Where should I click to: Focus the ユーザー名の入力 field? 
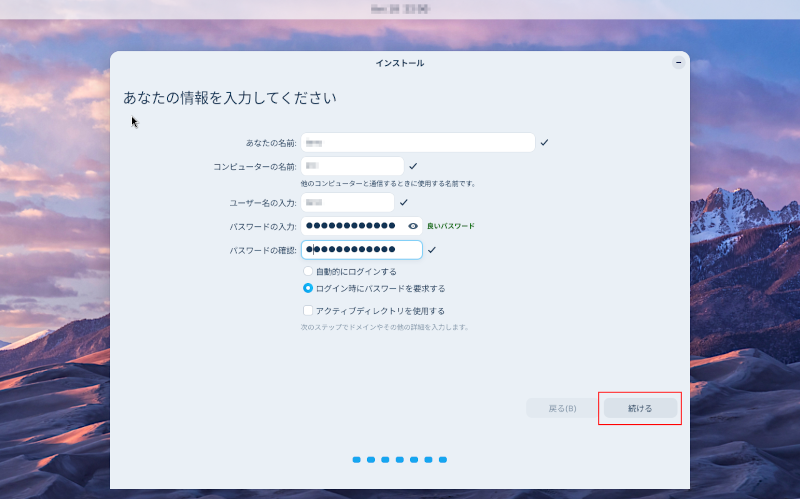[347, 203]
